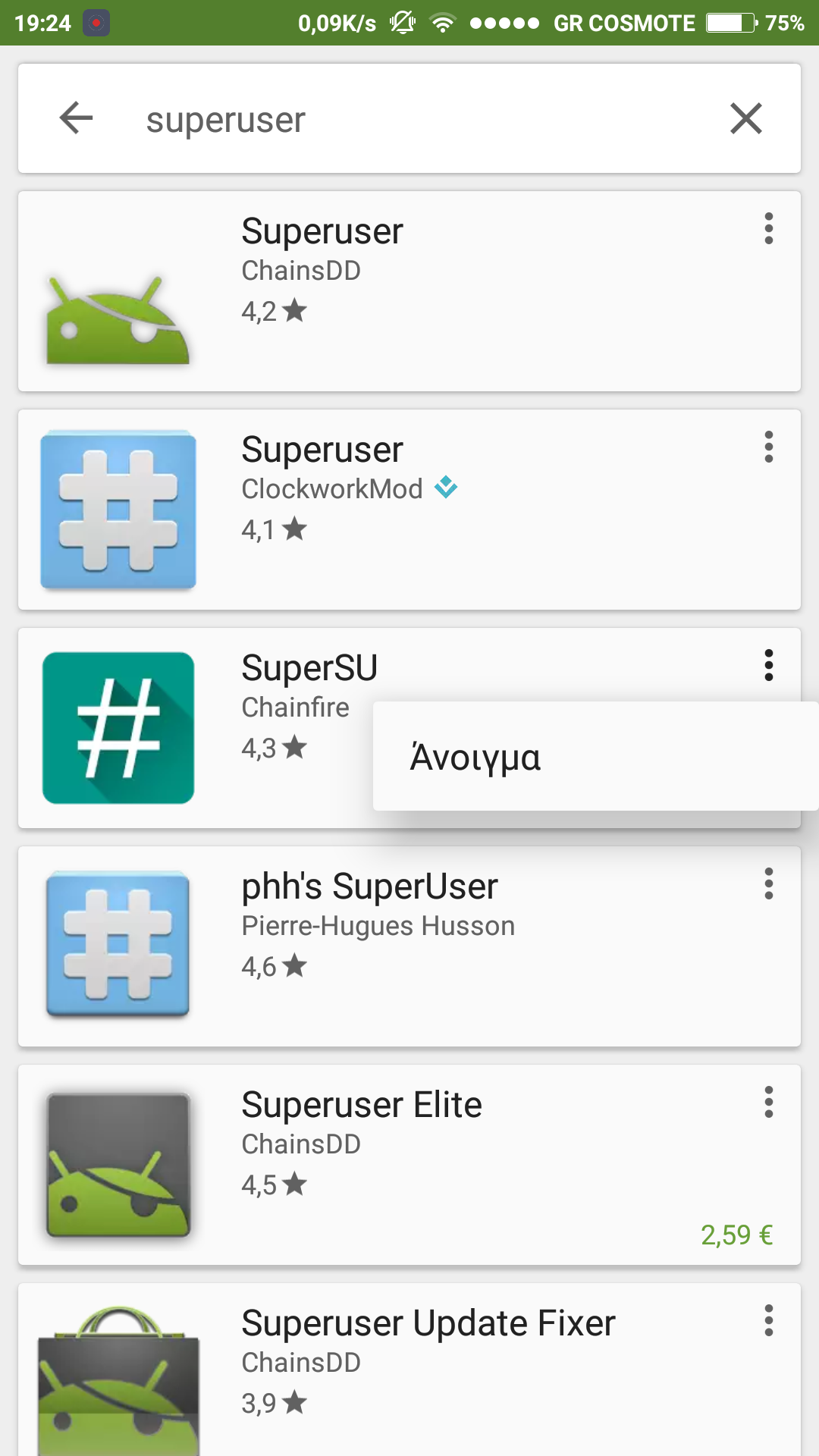Select Άνοιγμα from the popup menu
This screenshot has width=819, height=1456.
point(475,757)
